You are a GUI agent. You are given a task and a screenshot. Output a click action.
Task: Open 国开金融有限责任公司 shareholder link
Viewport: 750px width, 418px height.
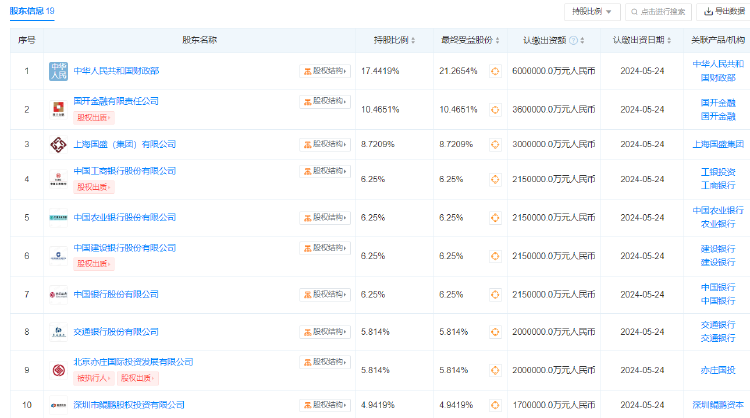(x=116, y=101)
